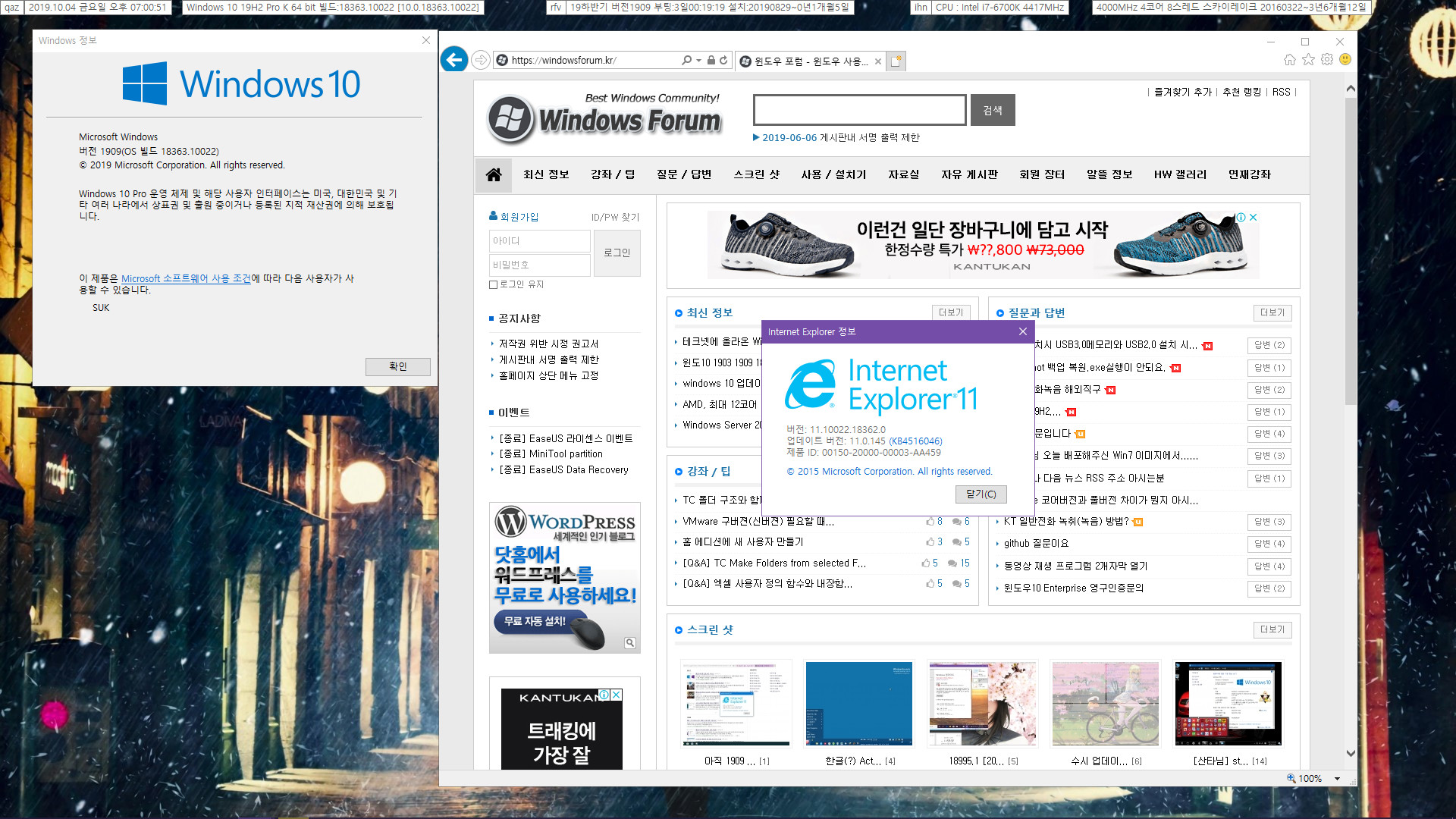This screenshot has height=819, width=1456.
Task: Close the shoe banner ad X icon
Action: click(x=1254, y=217)
